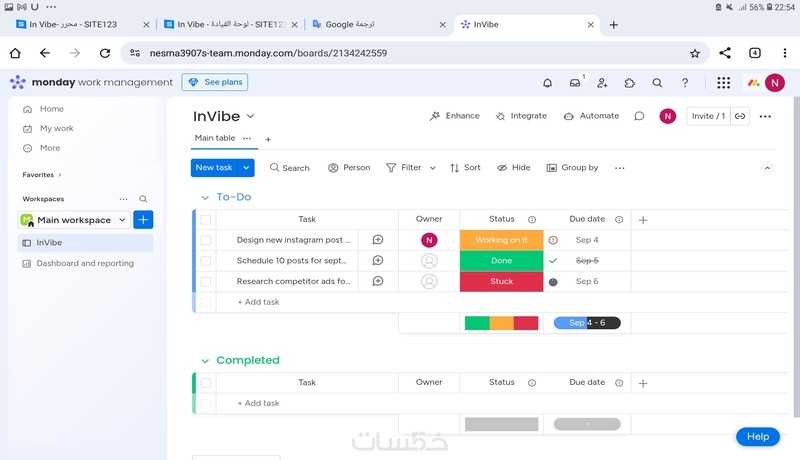
Task: Go to the browser home page
Action: 15,53
